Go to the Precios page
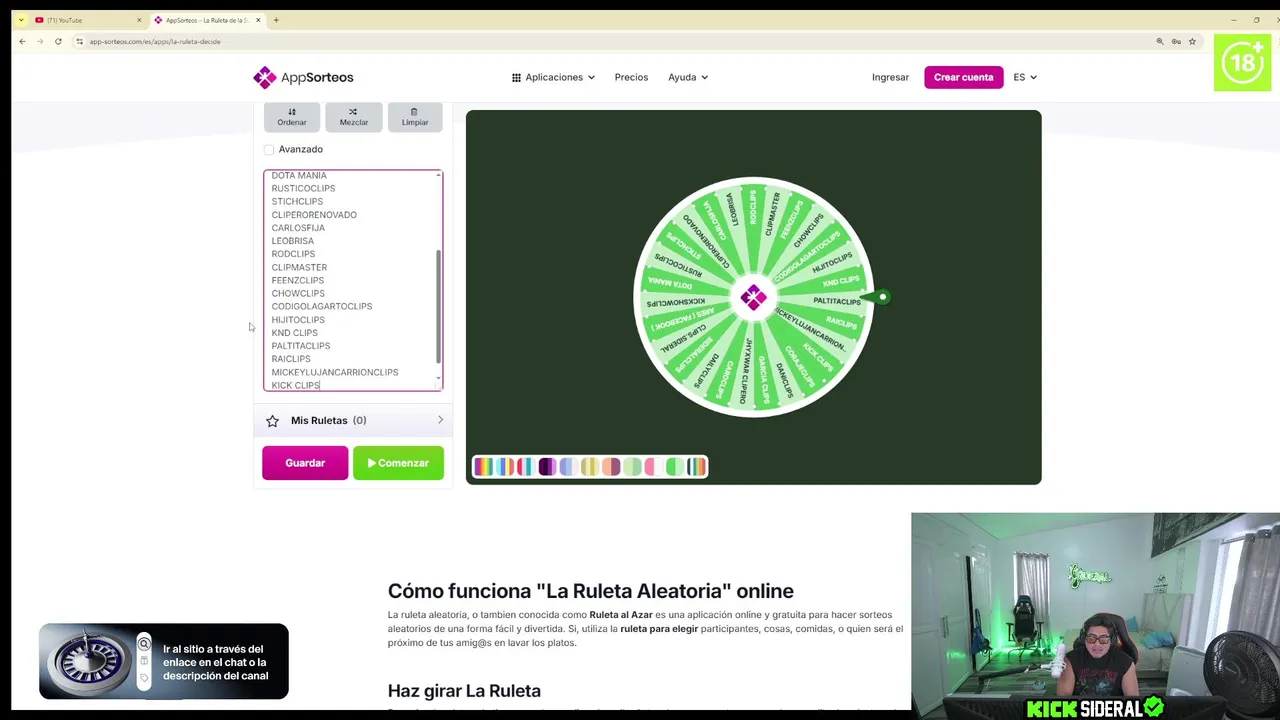 click(631, 77)
